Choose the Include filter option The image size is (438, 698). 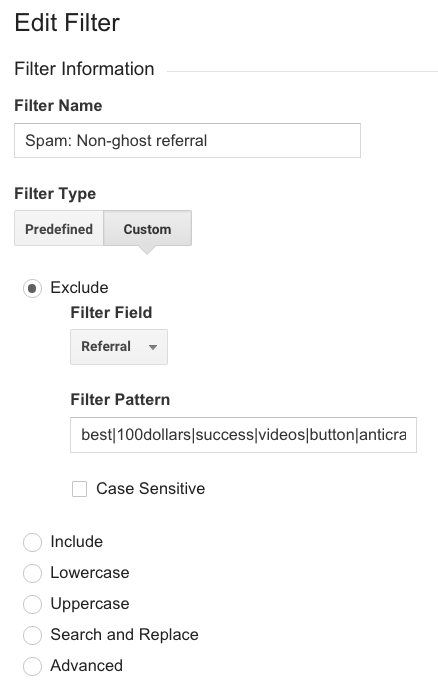tap(32, 542)
